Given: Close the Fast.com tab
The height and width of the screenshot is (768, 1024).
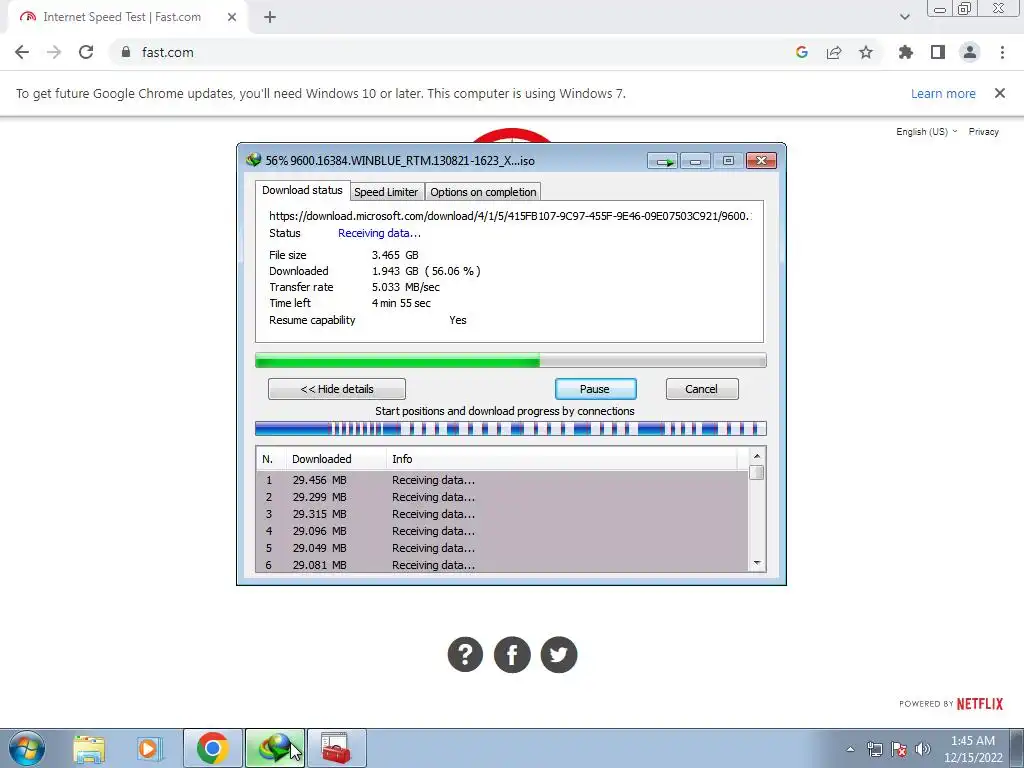Looking at the screenshot, I should coord(232,17).
